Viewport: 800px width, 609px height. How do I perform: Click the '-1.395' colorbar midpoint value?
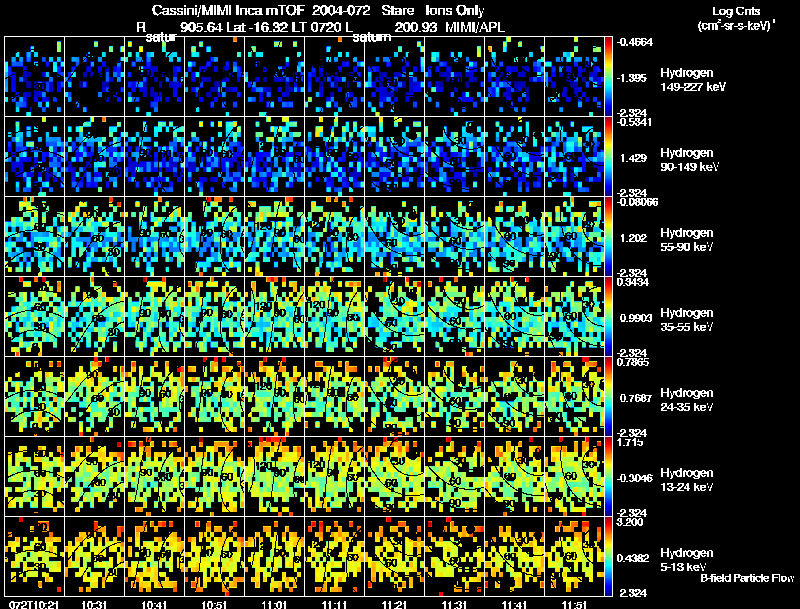click(633, 78)
